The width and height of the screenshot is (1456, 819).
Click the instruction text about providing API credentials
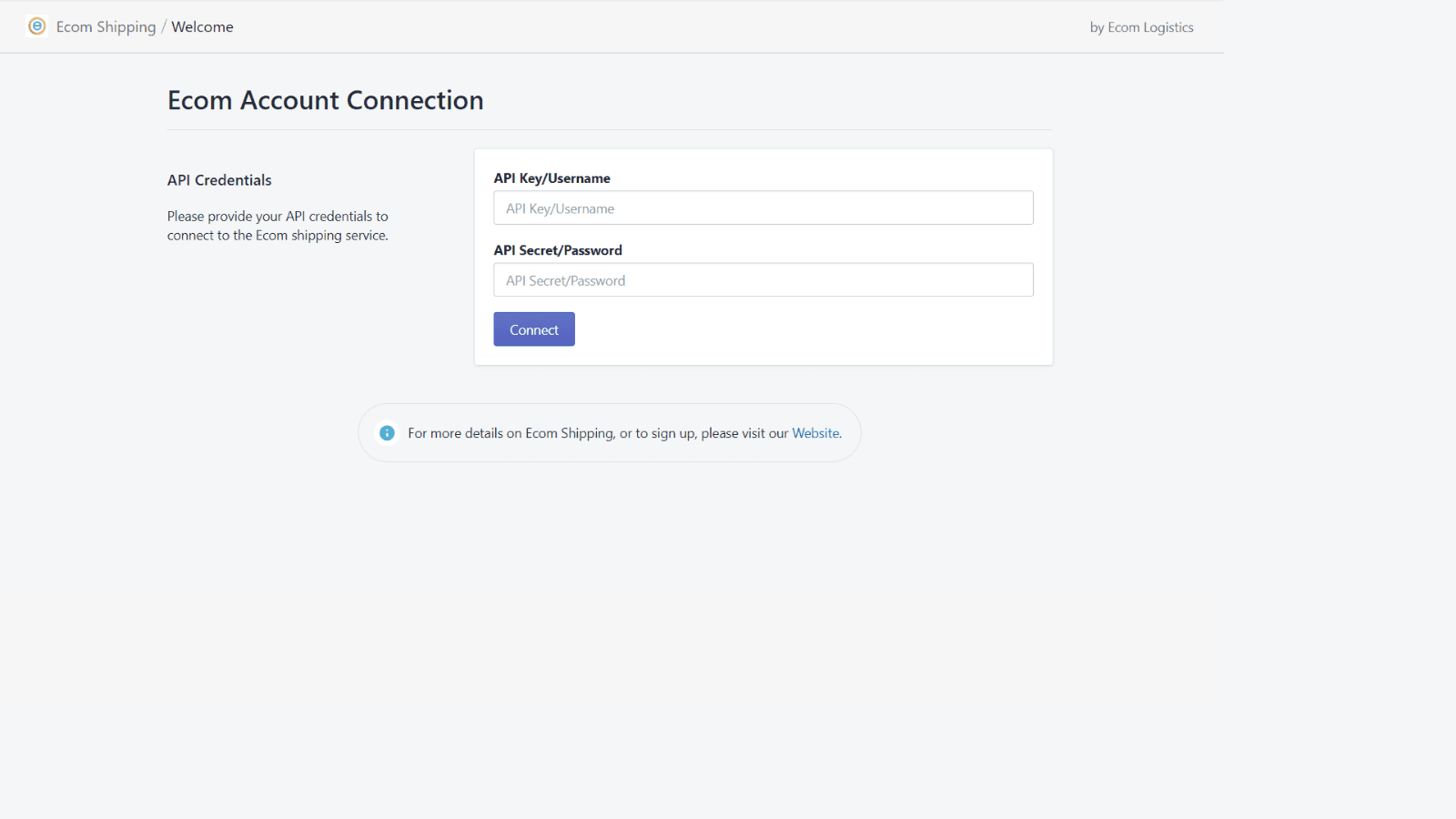pyautogui.click(x=278, y=225)
